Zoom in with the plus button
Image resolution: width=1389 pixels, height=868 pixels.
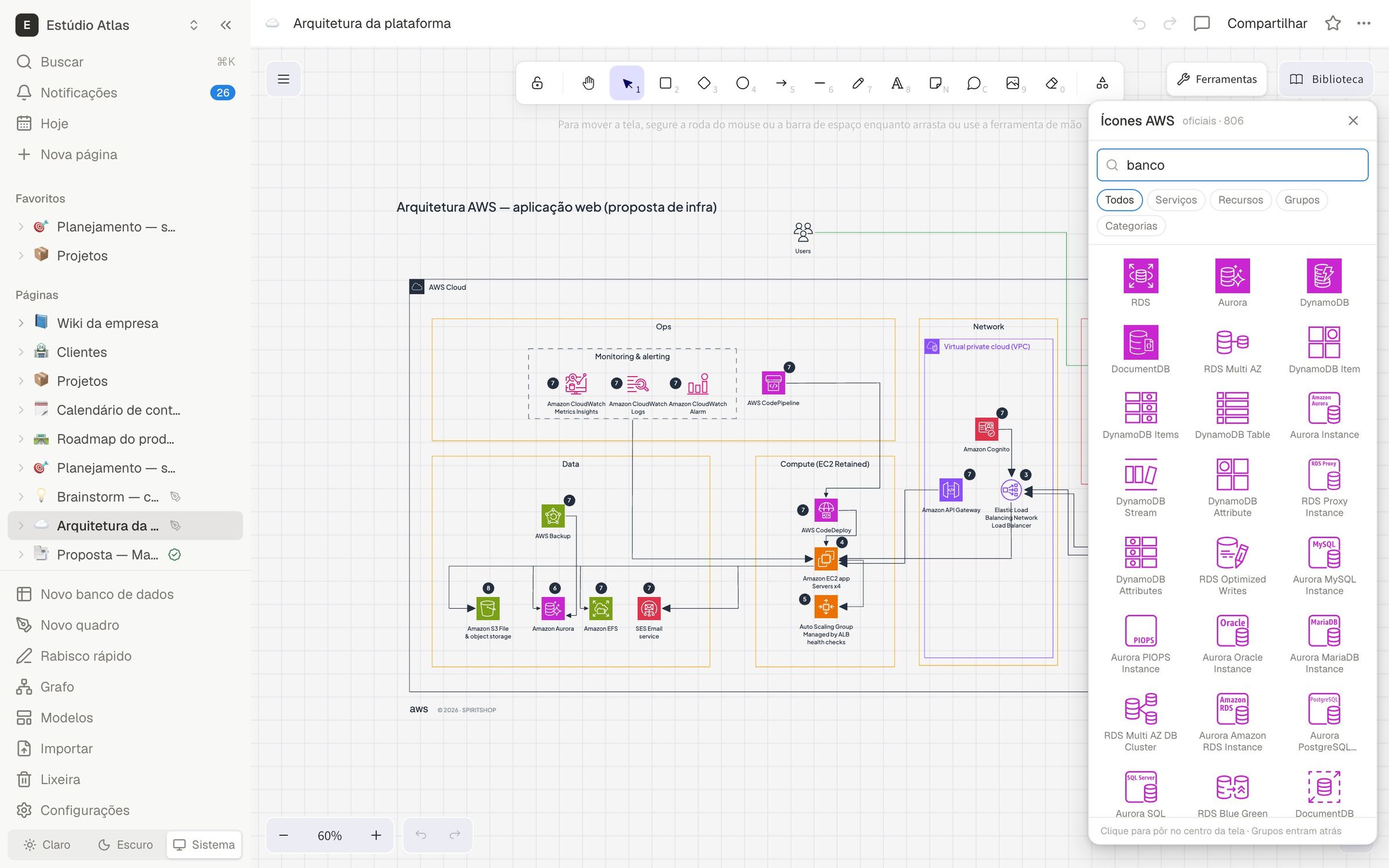tap(376, 836)
